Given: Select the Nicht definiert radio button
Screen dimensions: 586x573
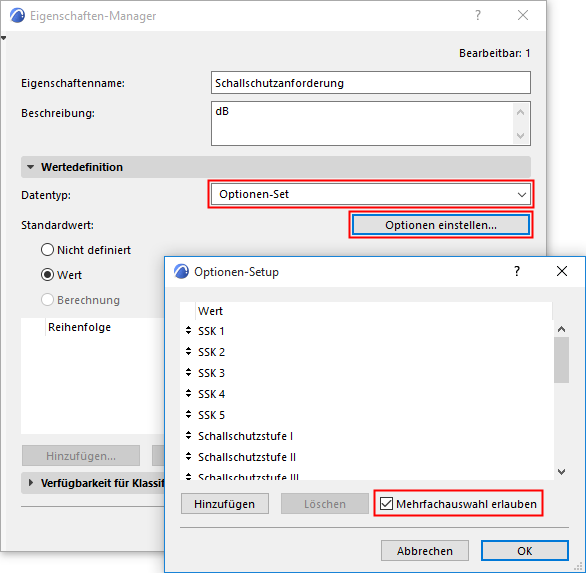Looking at the screenshot, I should [x=47, y=250].
